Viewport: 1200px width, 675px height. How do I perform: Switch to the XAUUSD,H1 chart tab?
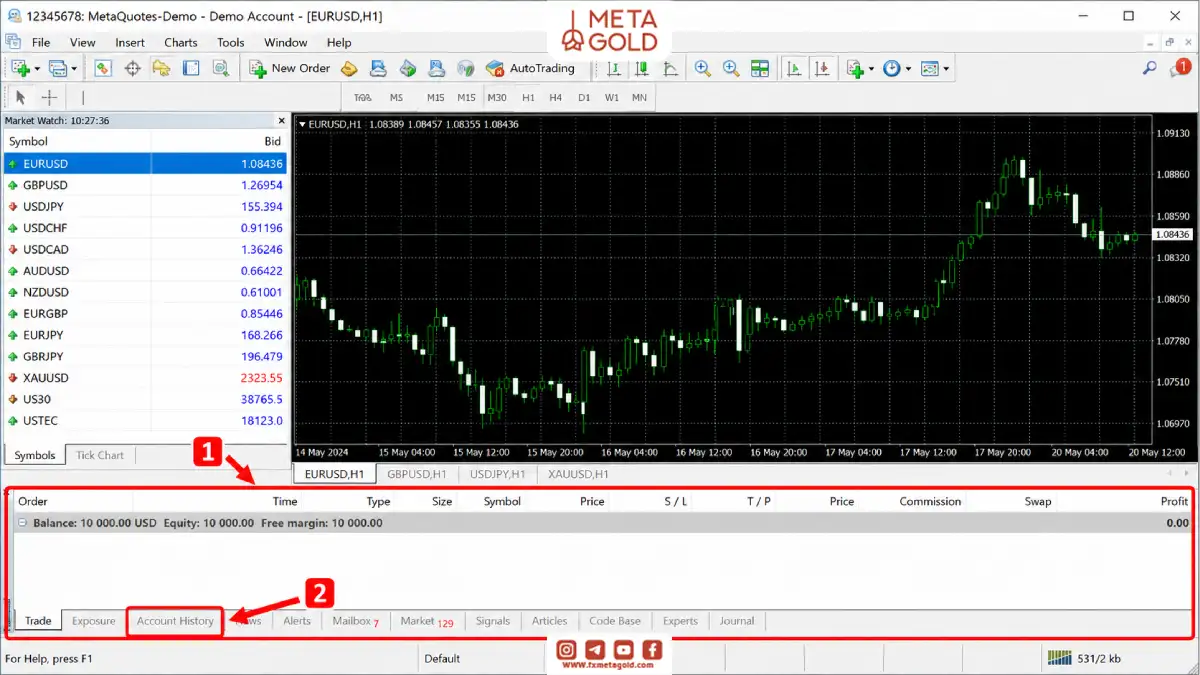(x=580, y=474)
